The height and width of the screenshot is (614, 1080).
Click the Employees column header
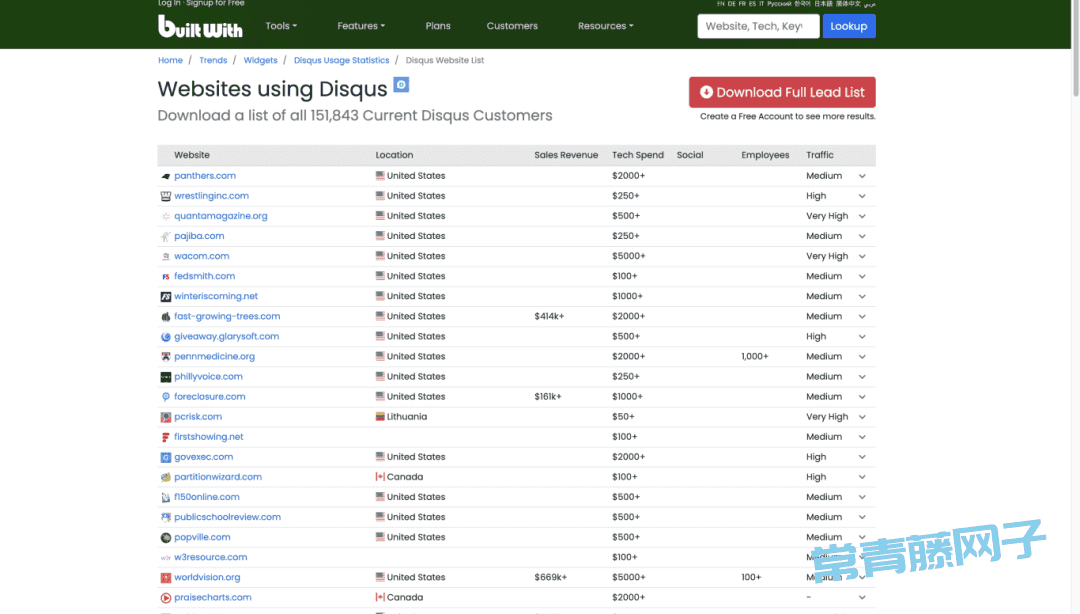[765, 155]
